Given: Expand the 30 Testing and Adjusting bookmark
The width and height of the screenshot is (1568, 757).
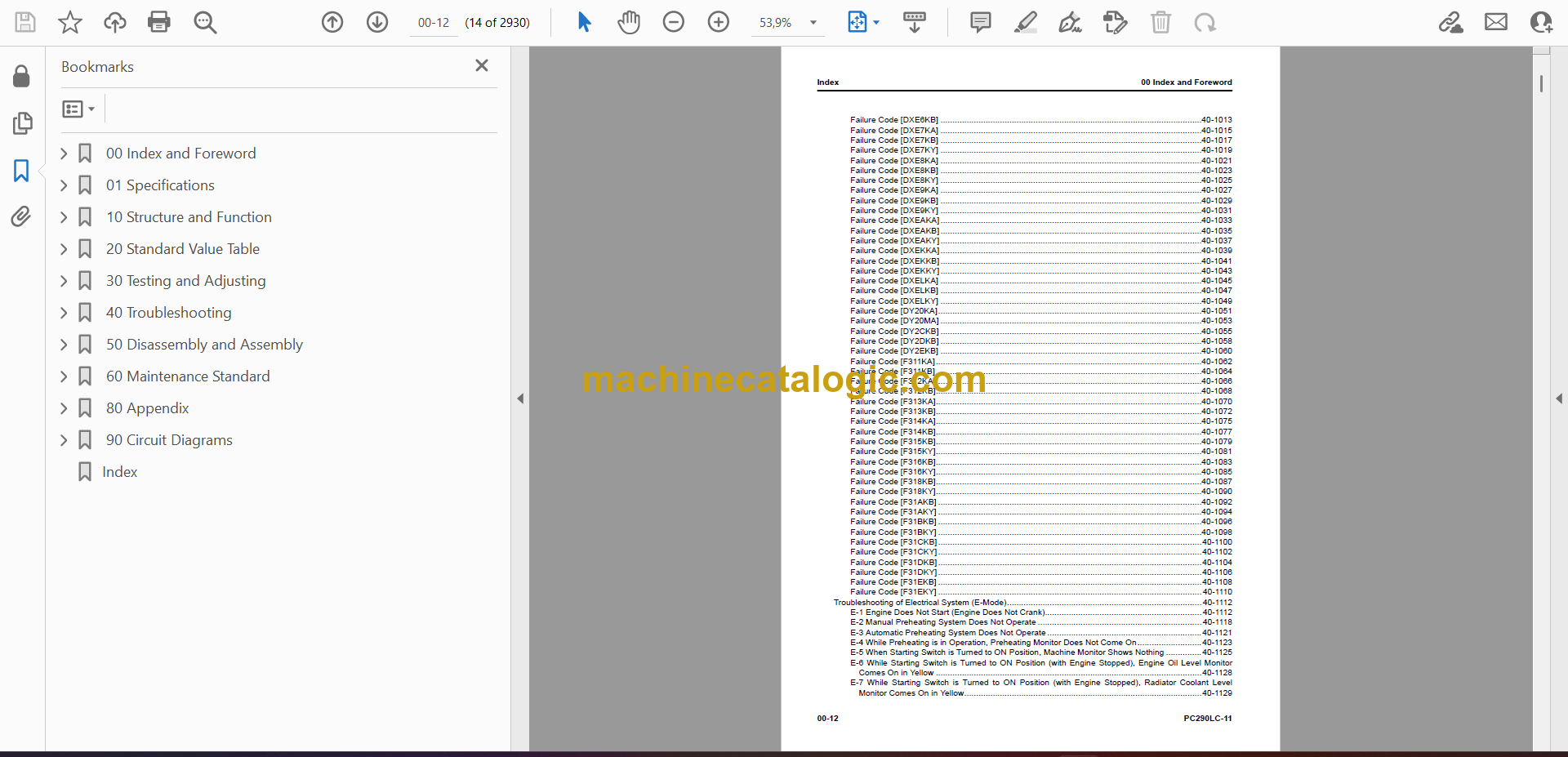Looking at the screenshot, I should [x=64, y=281].
